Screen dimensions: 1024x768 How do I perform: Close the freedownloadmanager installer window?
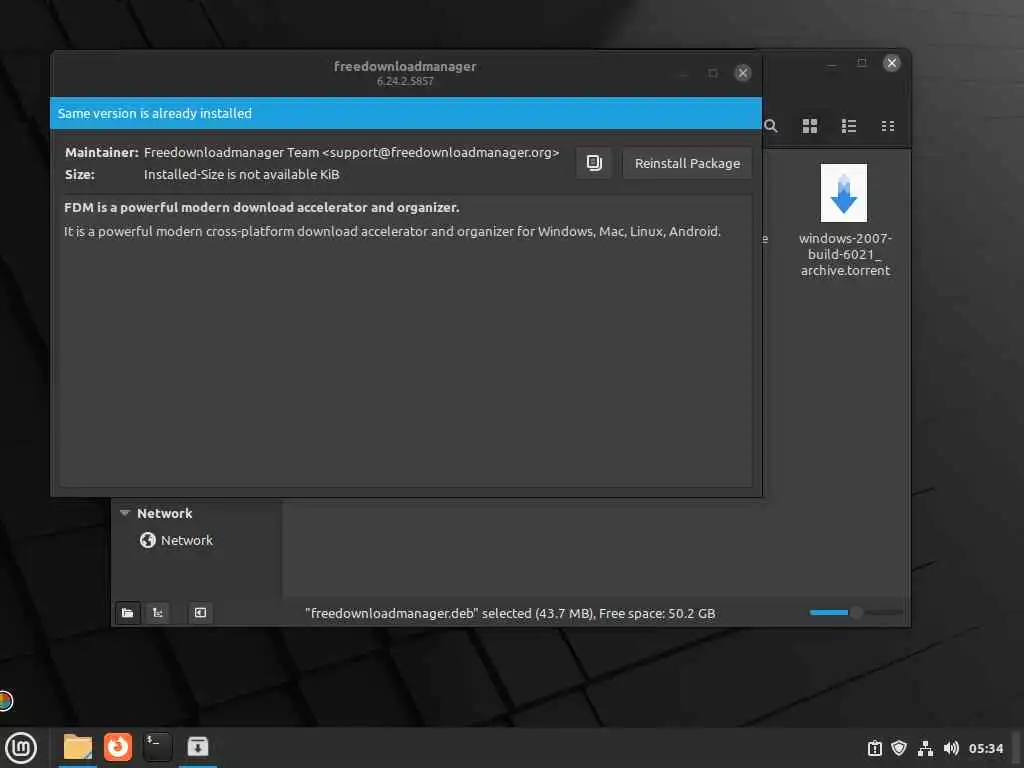(743, 73)
